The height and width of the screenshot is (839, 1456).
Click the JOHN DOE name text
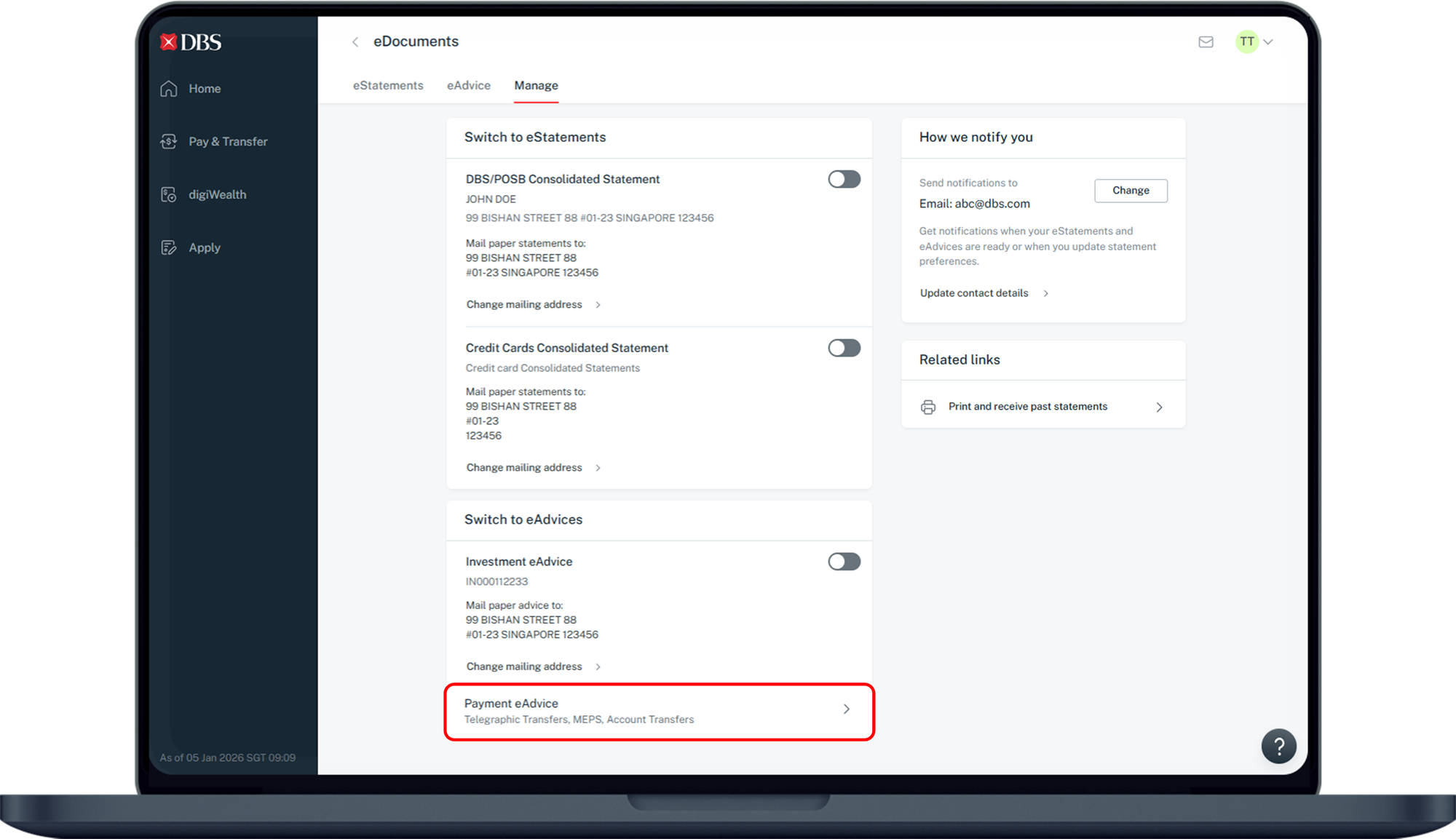click(x=491, y=199)
